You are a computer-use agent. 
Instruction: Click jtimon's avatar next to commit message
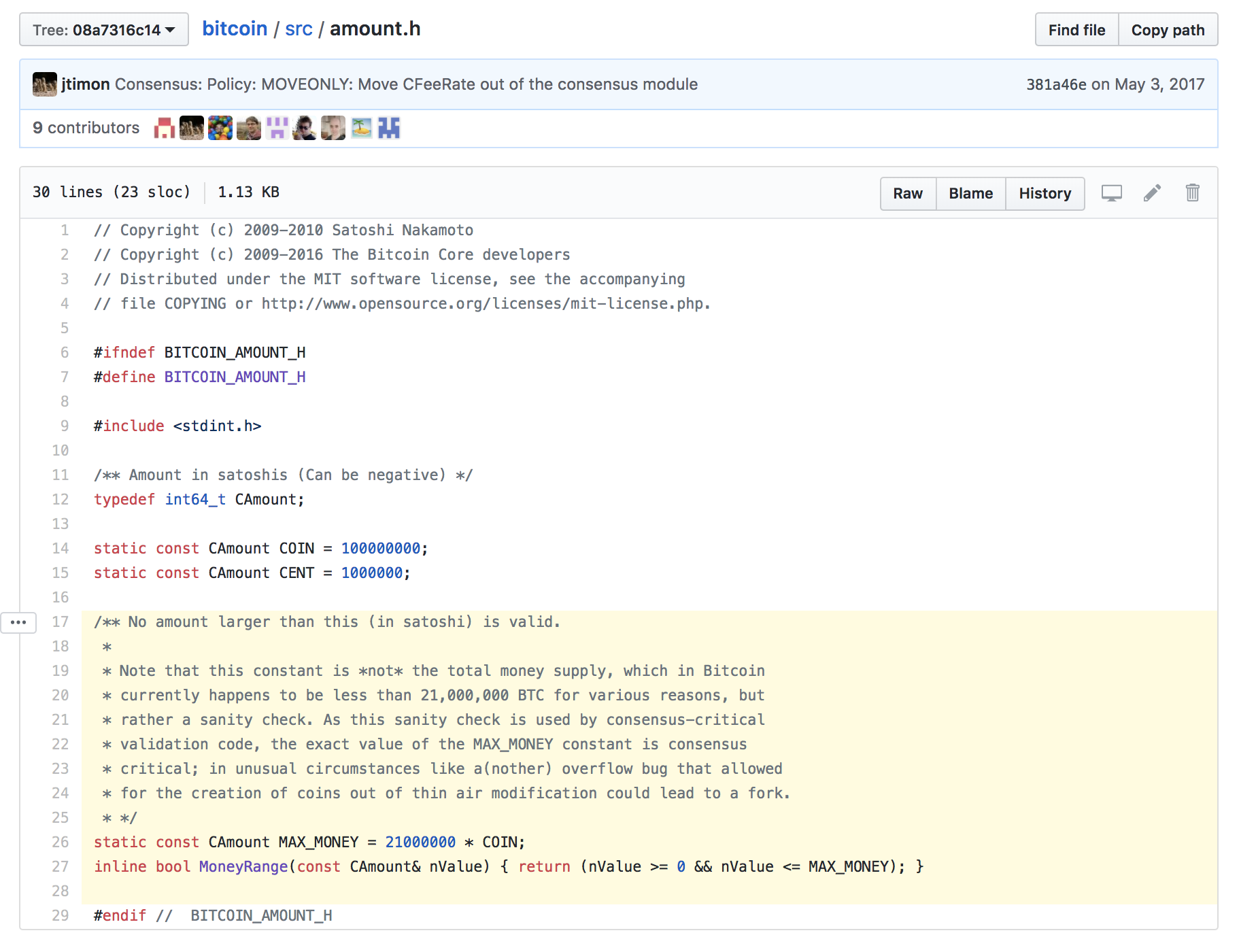click(45, 84)
